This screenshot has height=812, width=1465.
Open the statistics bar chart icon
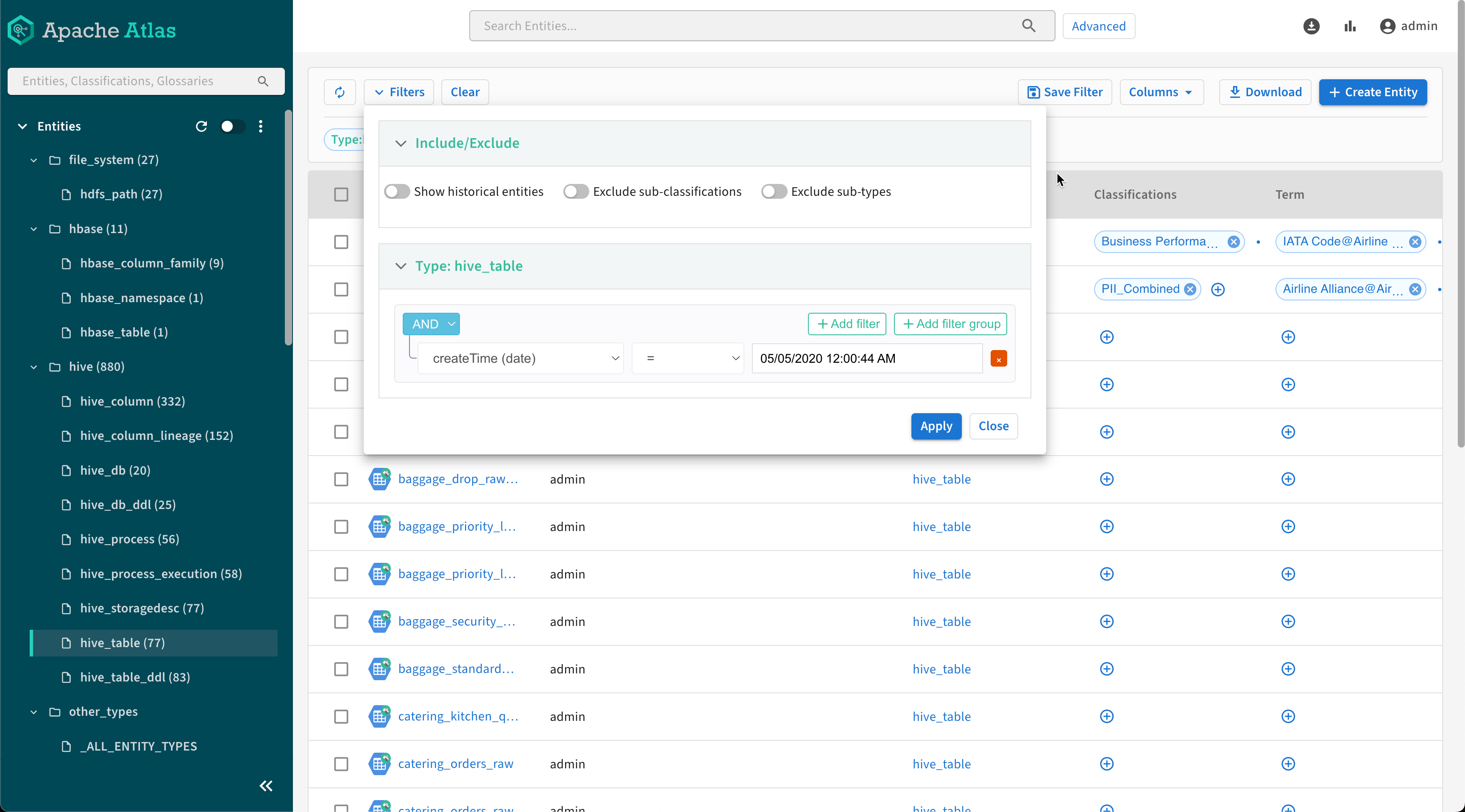[1350, 26]
